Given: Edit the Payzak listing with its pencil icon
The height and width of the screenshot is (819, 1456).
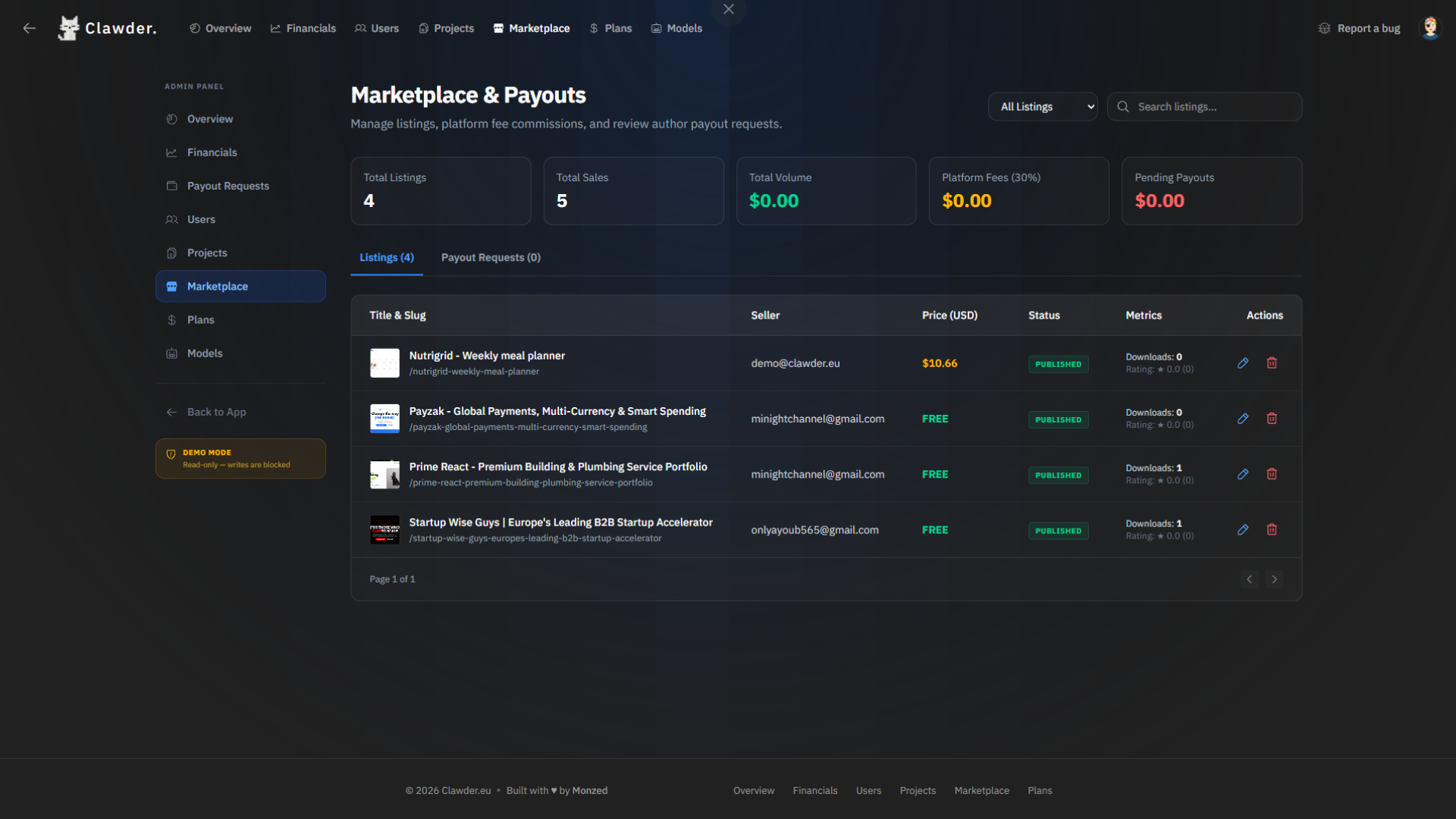Looking at the screenshot, I should coord(1243,419).
